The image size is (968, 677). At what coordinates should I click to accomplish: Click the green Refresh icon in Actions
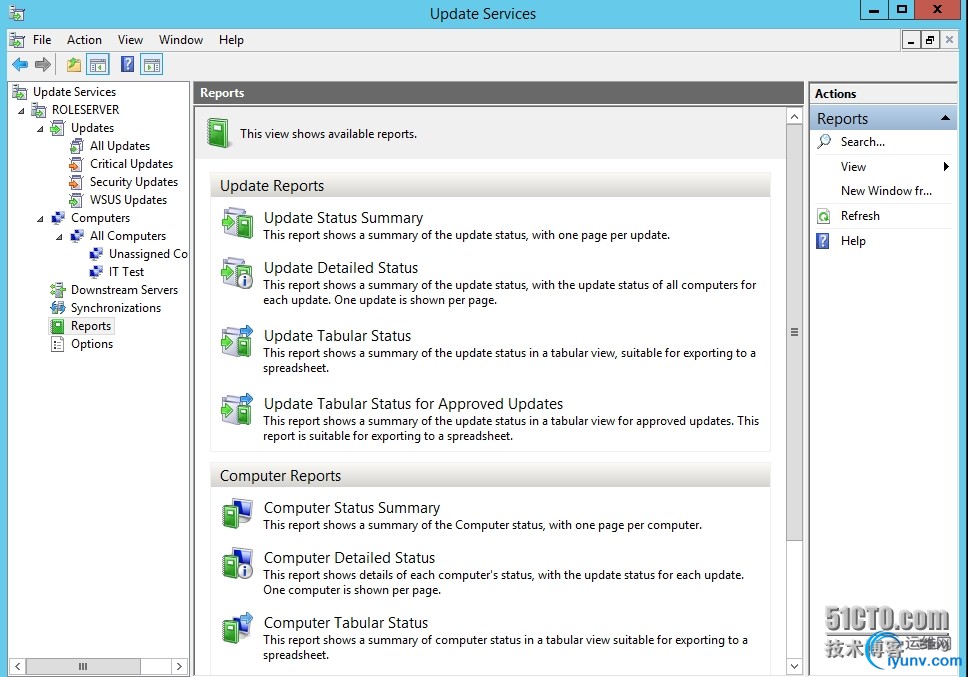pyautogui.click(x=824, y=216)
